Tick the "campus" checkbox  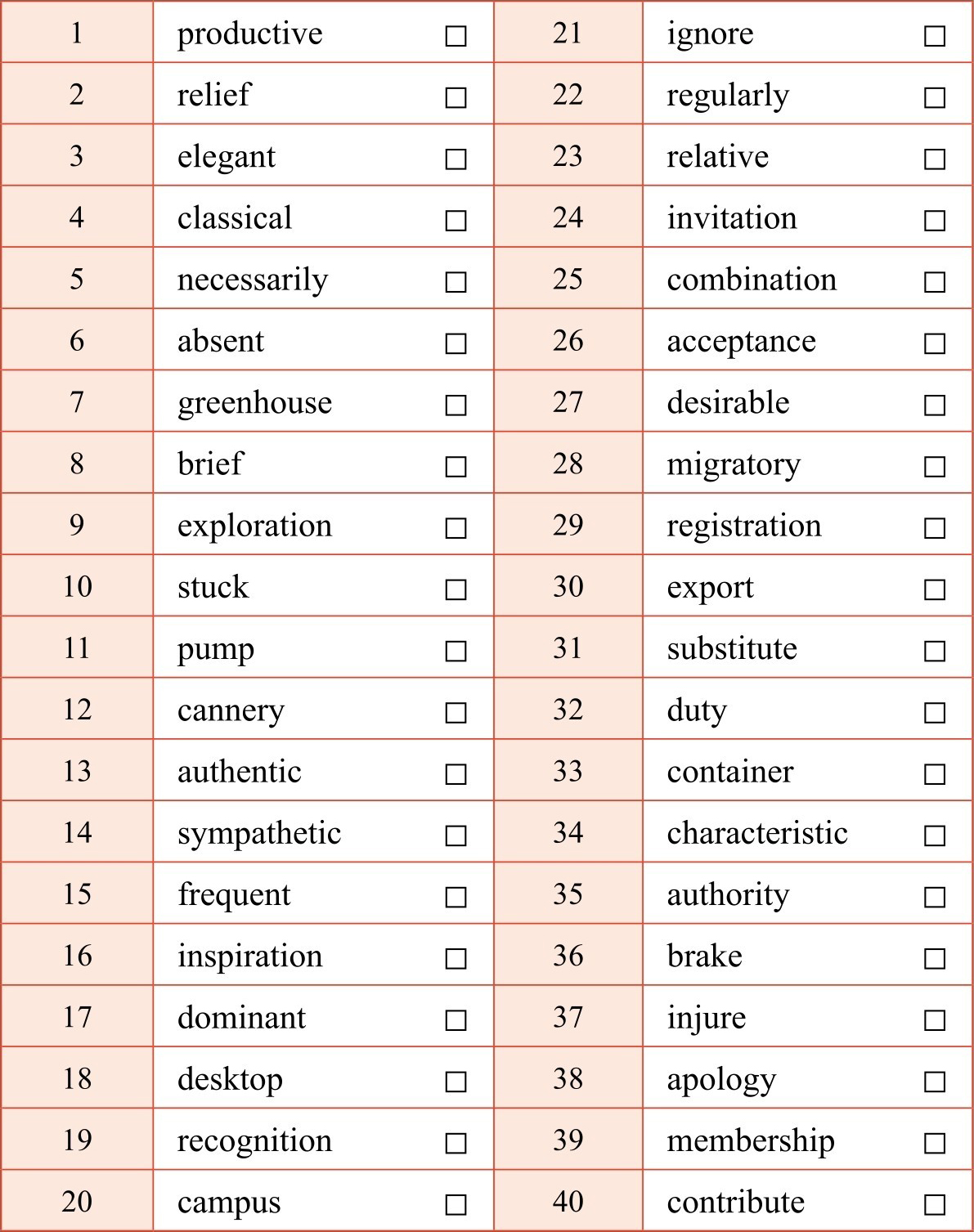[456, 1204]
